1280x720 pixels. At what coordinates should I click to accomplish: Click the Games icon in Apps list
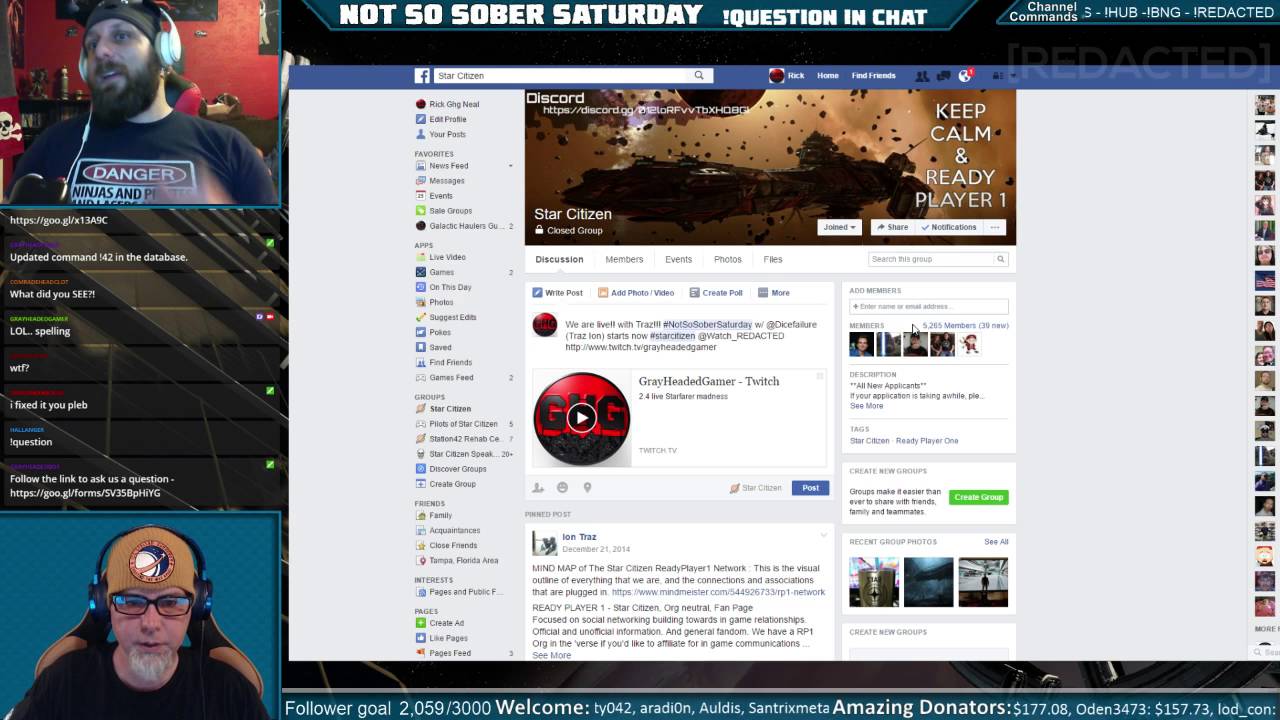pos(421,272)
